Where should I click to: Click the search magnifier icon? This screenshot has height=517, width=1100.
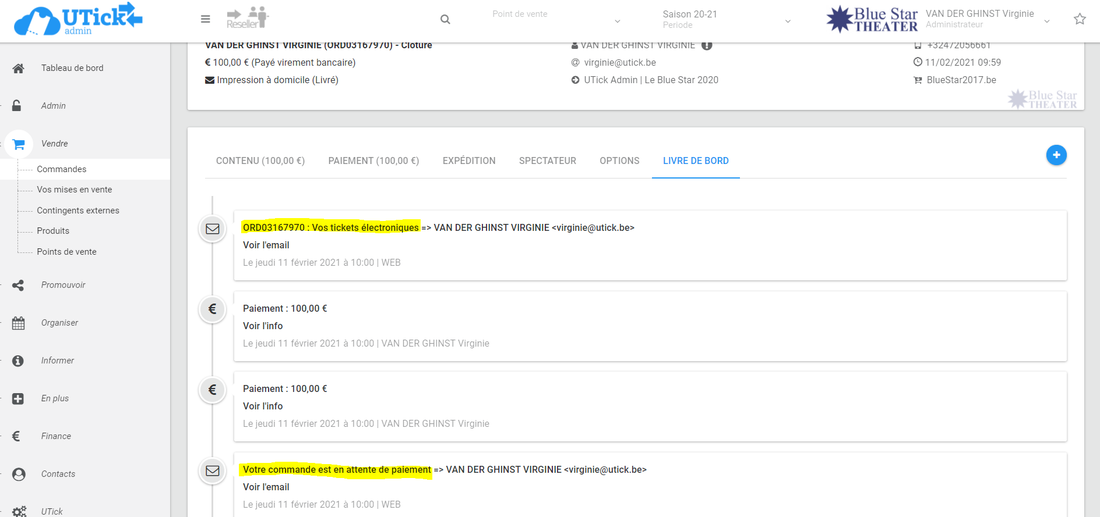click(x=445, y=19)
